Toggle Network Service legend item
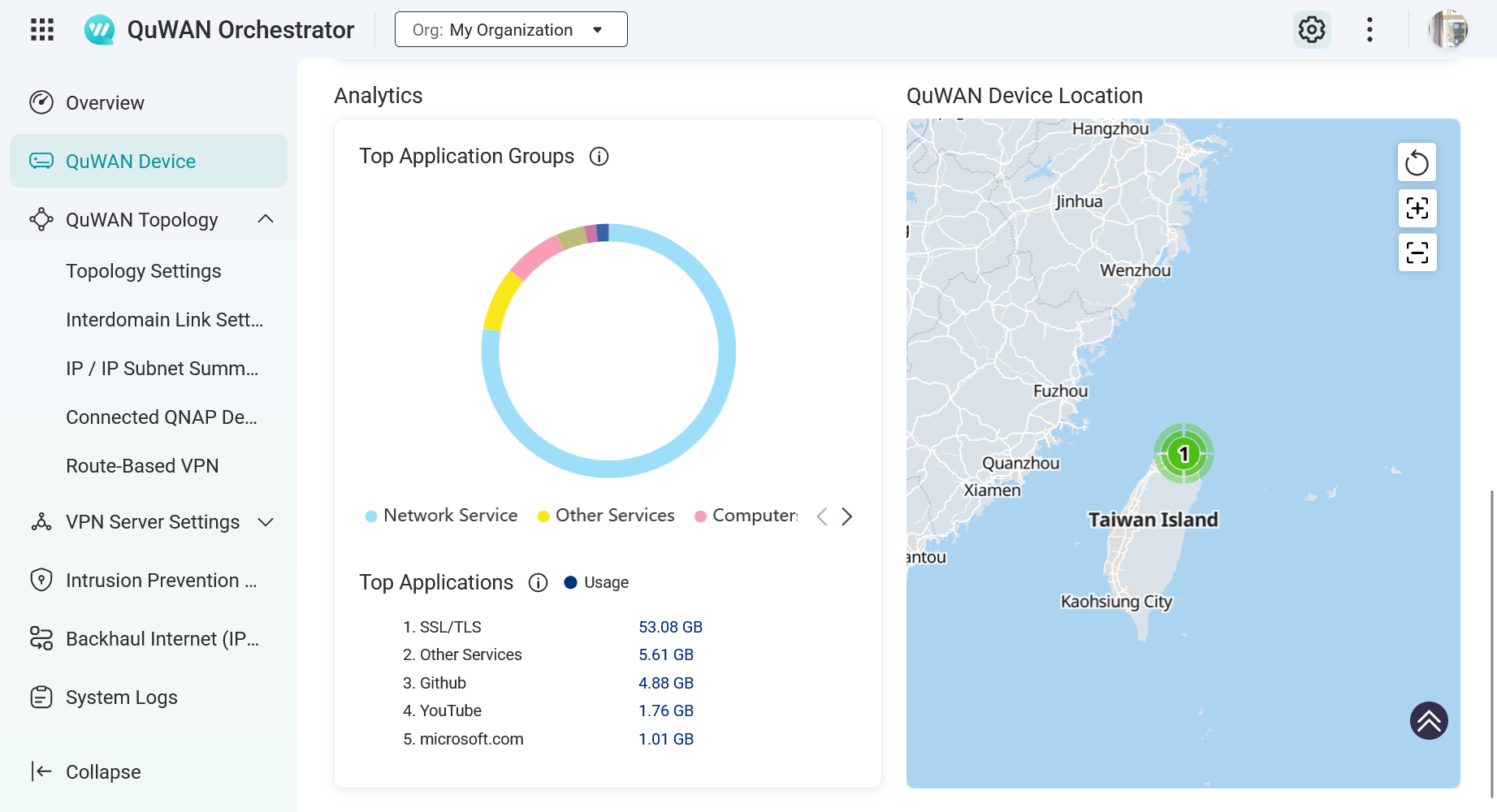Image resolution: width=1497 pixels, height=812 pixels. point(442,516)
